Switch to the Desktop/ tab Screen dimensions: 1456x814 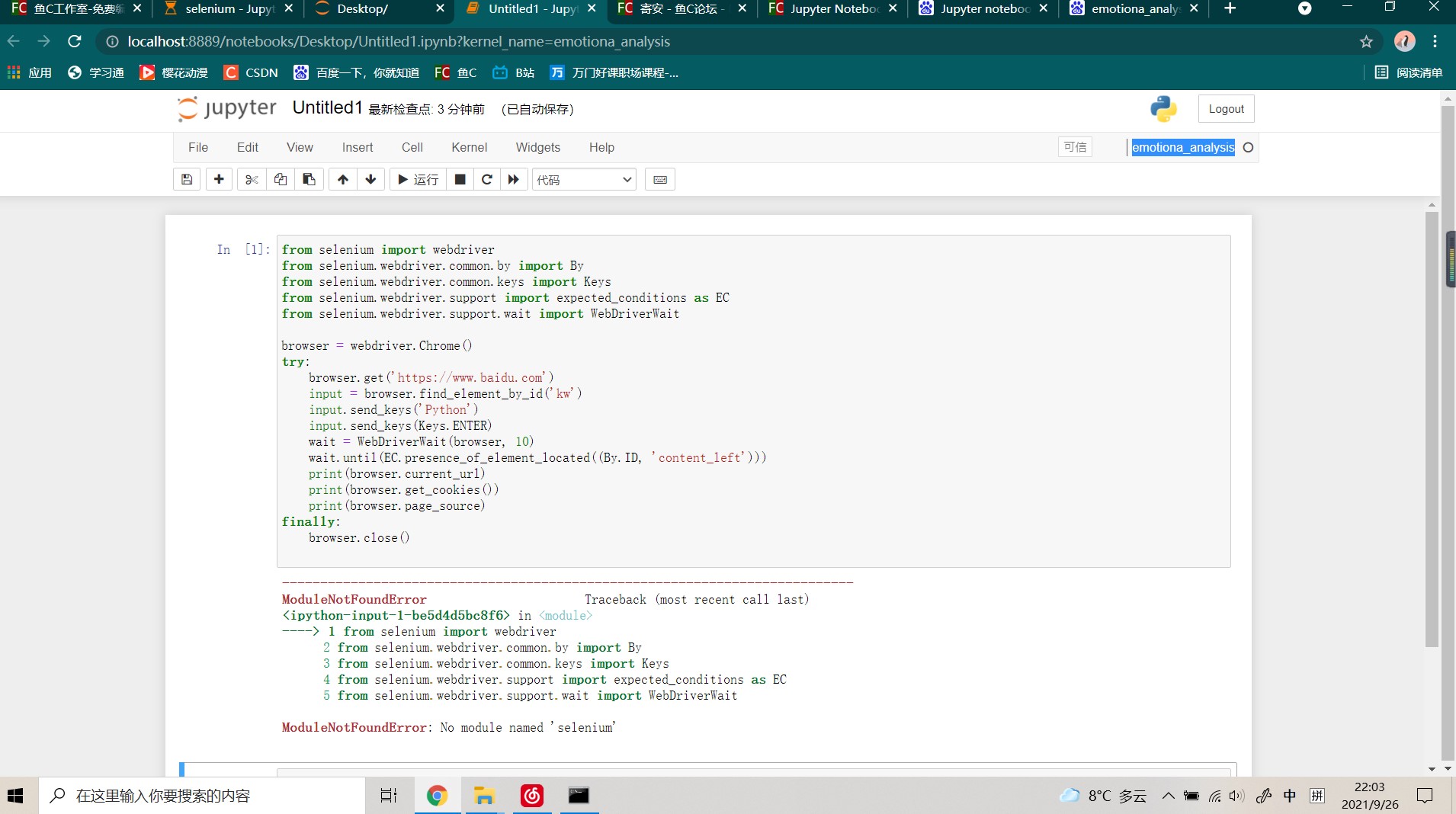379,9
